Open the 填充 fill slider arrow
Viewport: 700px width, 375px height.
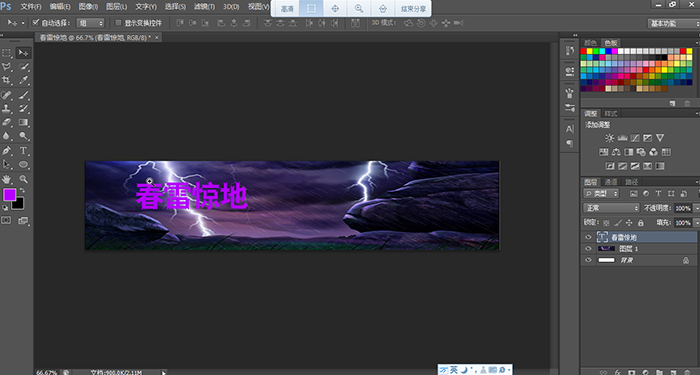[696, 222]
